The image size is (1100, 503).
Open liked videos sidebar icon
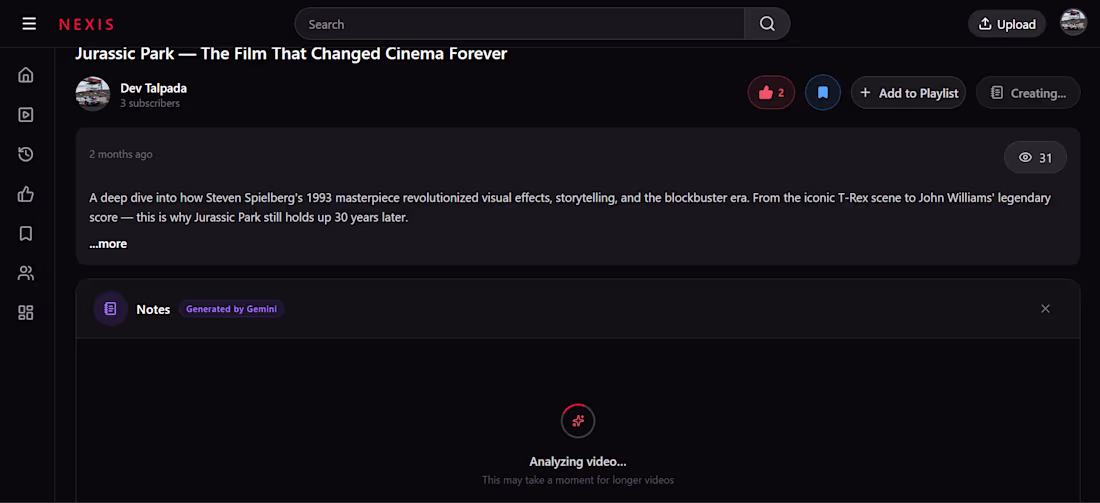click(26, 194)
